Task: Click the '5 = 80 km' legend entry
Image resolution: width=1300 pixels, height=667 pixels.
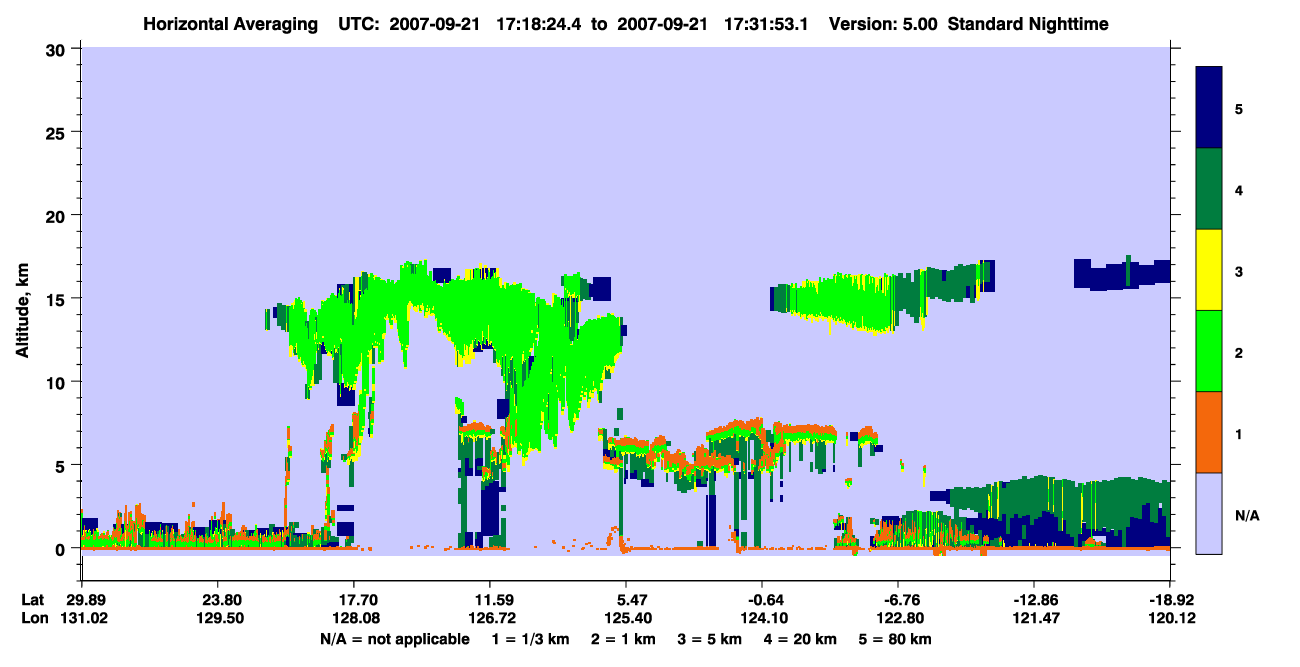Action: 896,639
